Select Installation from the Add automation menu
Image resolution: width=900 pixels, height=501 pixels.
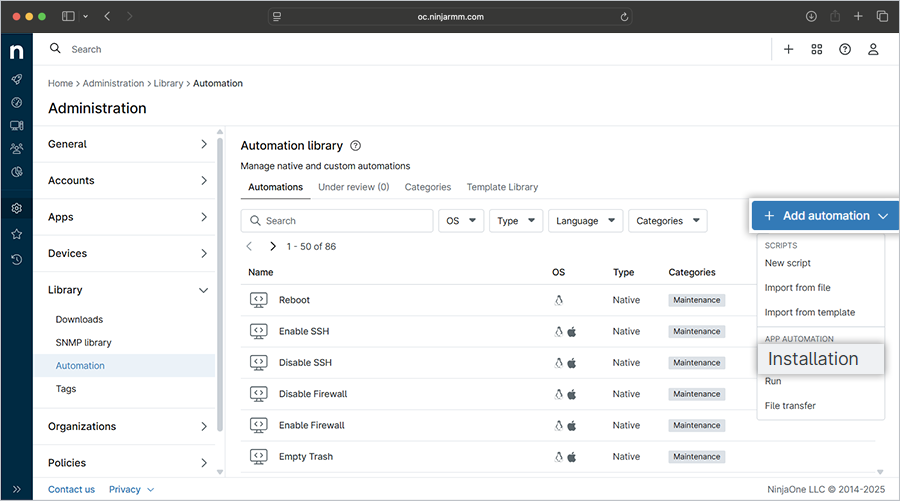click(813, 359)
